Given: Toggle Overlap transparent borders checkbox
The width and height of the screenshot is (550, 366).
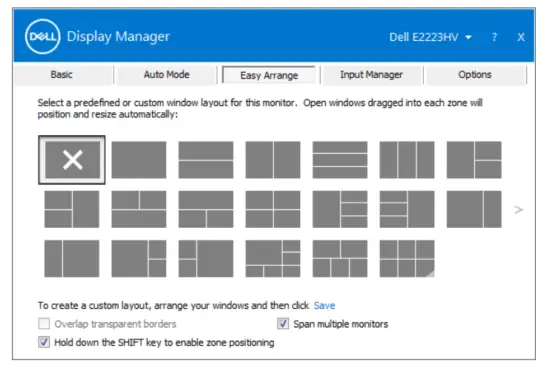Looking at the screenshot, I should coord(44,324).
